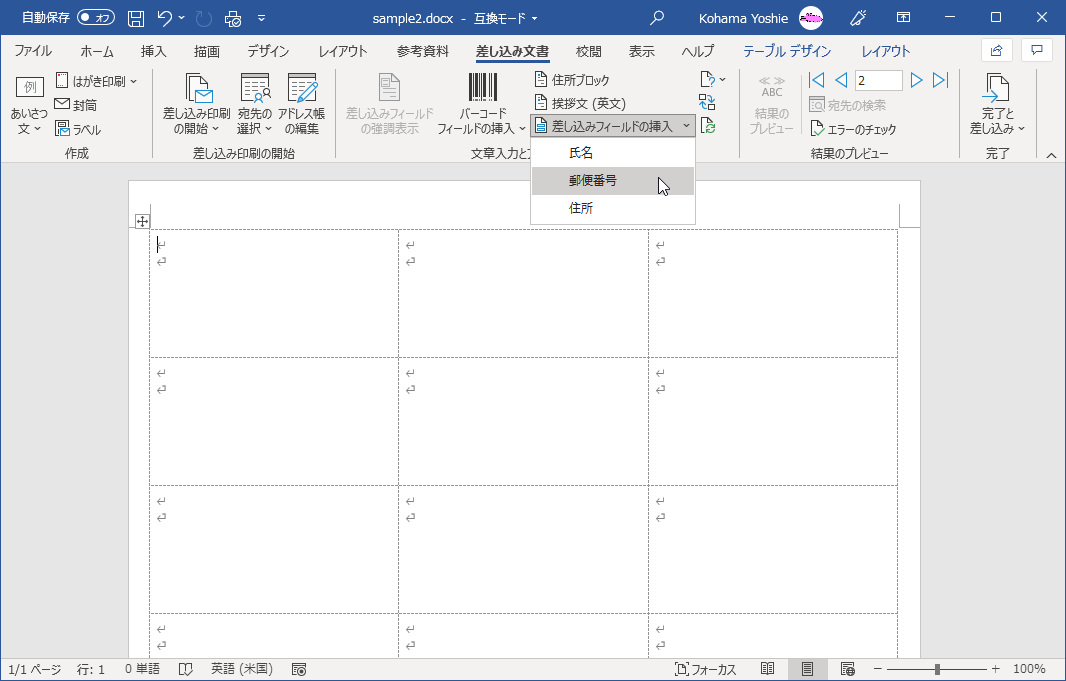
Task: Open 宛先の選択 dropdown
Action: (x=255, y=105)
